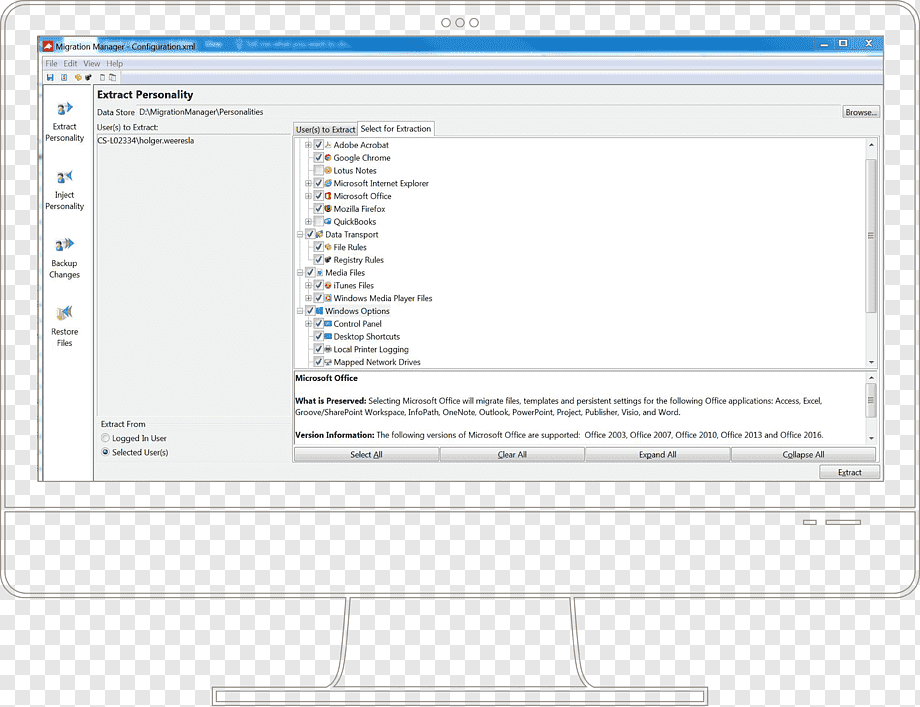Click the second toolbar icon beside Save
Viewport: 920px width, 707px height.
click(x=64, y=77)
